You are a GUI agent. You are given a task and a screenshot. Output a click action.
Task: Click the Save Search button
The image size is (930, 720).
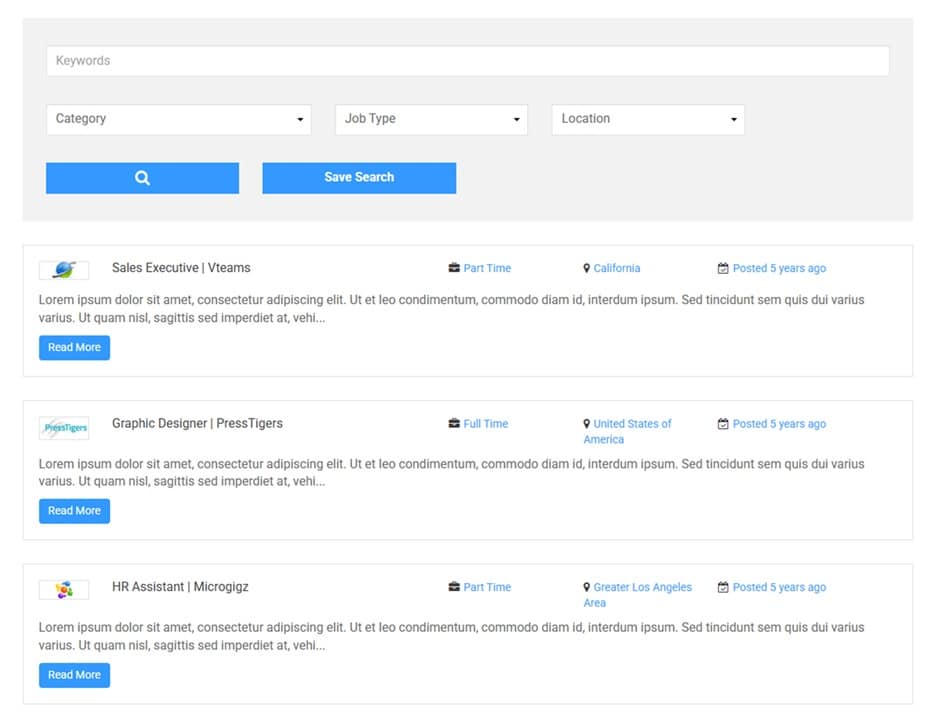(359, 178)
